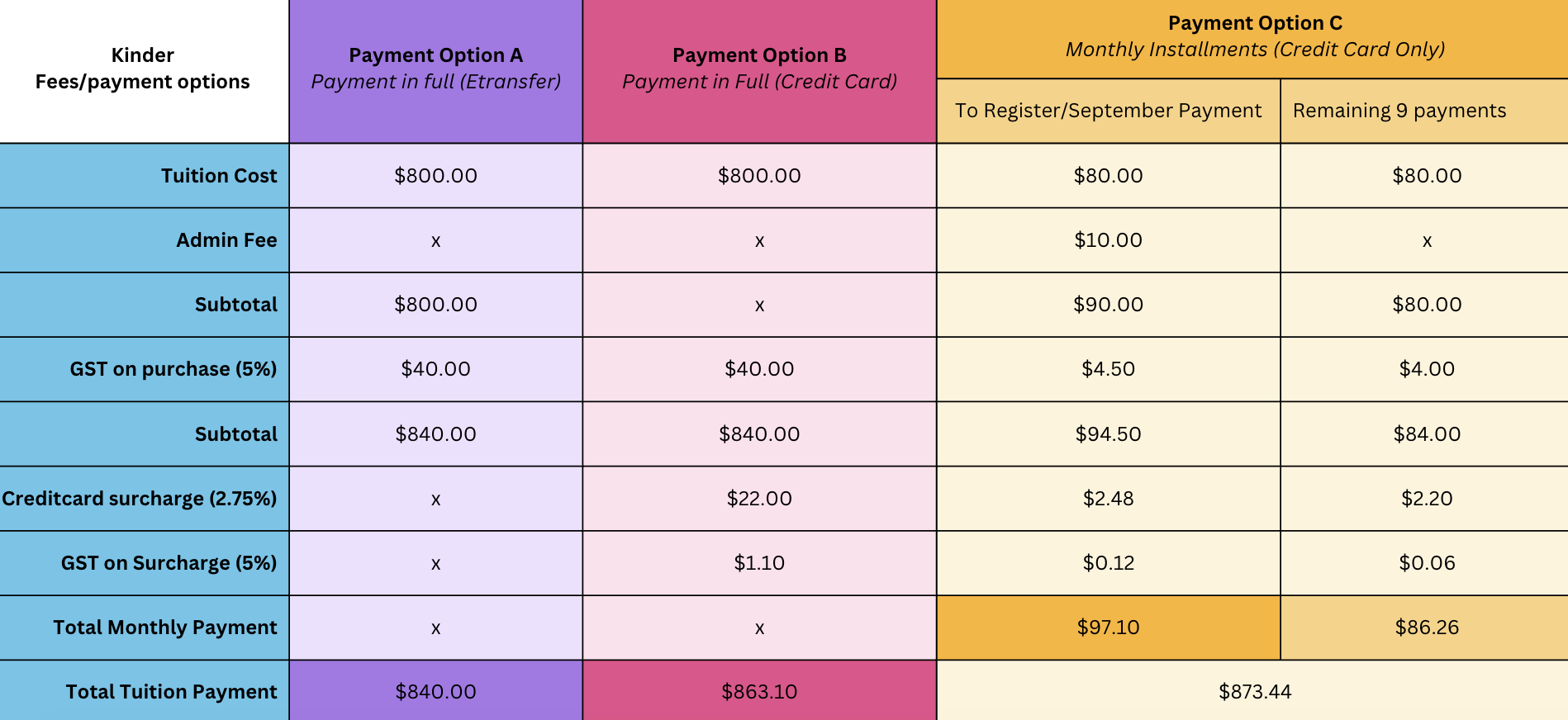
Task: Click the Payment Option B header
Action: pos(759,71)
